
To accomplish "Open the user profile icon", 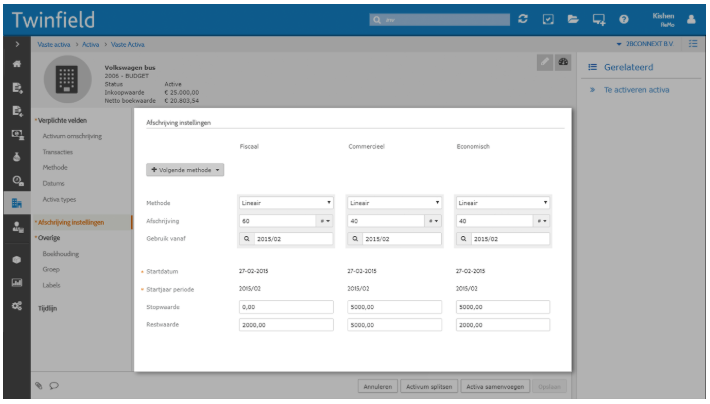I will click(x=690, y=19).
